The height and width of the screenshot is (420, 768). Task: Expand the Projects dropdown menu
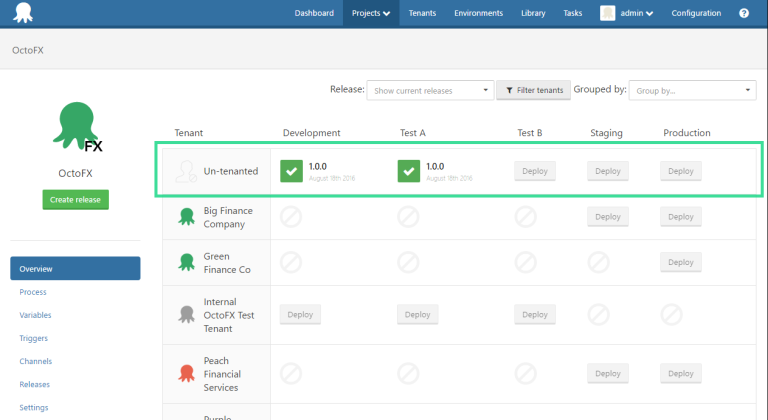click(x=371, y=13)
